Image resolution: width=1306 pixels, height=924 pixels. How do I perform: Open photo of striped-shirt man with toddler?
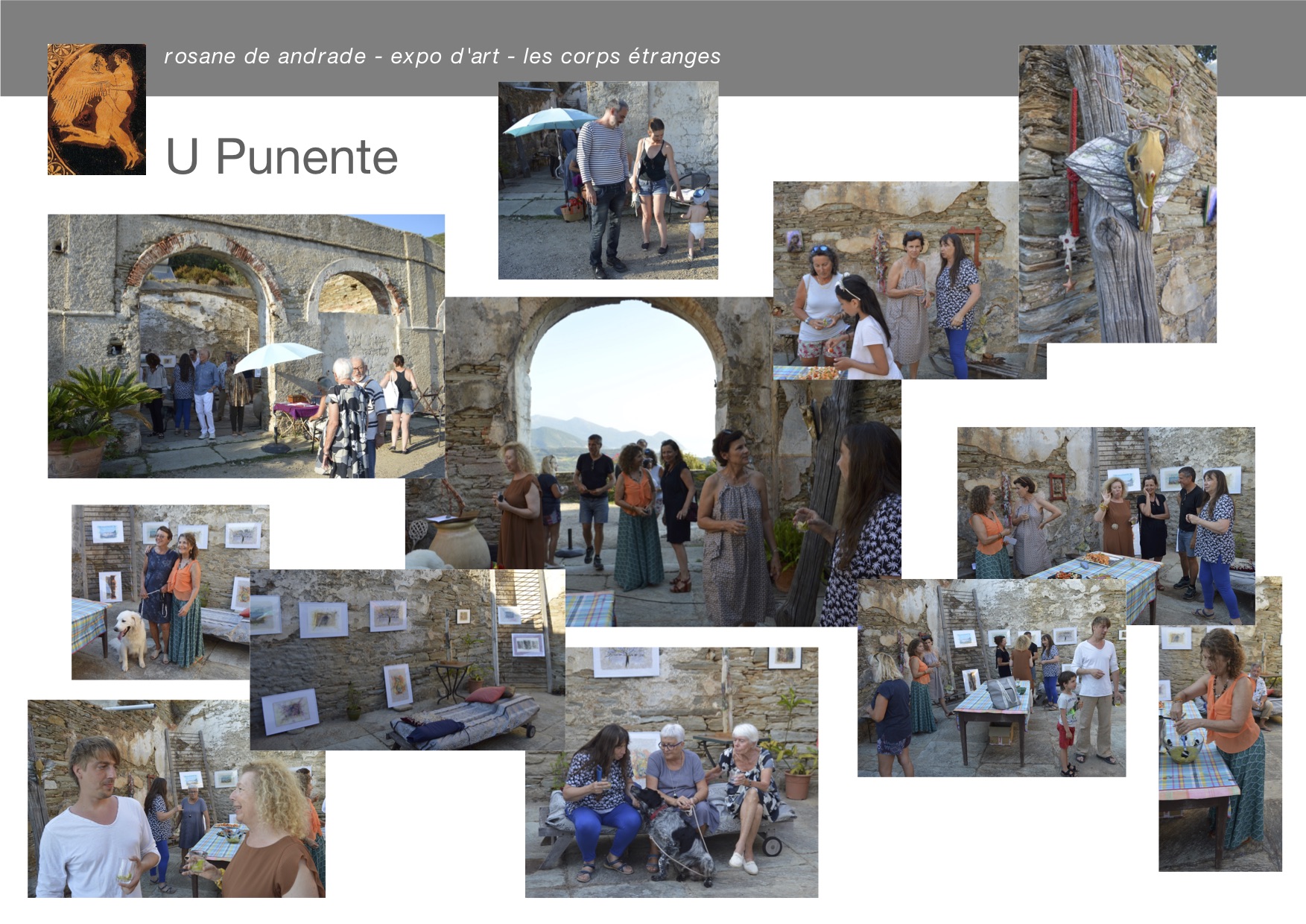608,180
